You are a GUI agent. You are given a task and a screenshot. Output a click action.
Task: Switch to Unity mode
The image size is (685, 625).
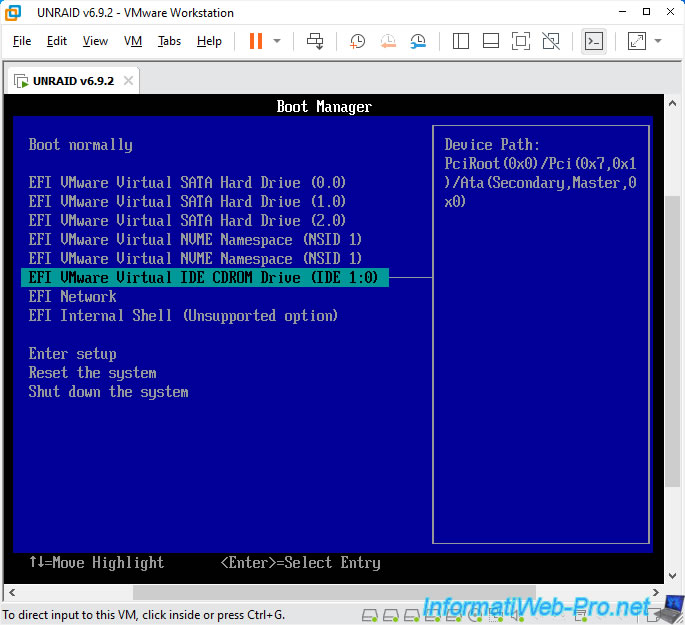(x=550, y=41)
